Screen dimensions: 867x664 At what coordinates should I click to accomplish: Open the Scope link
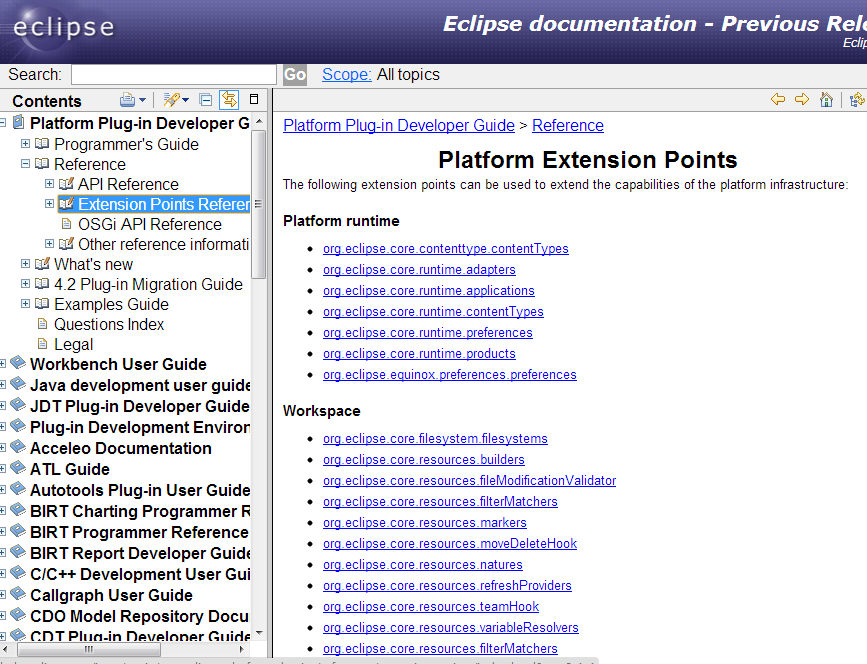(x=347, y=75)
